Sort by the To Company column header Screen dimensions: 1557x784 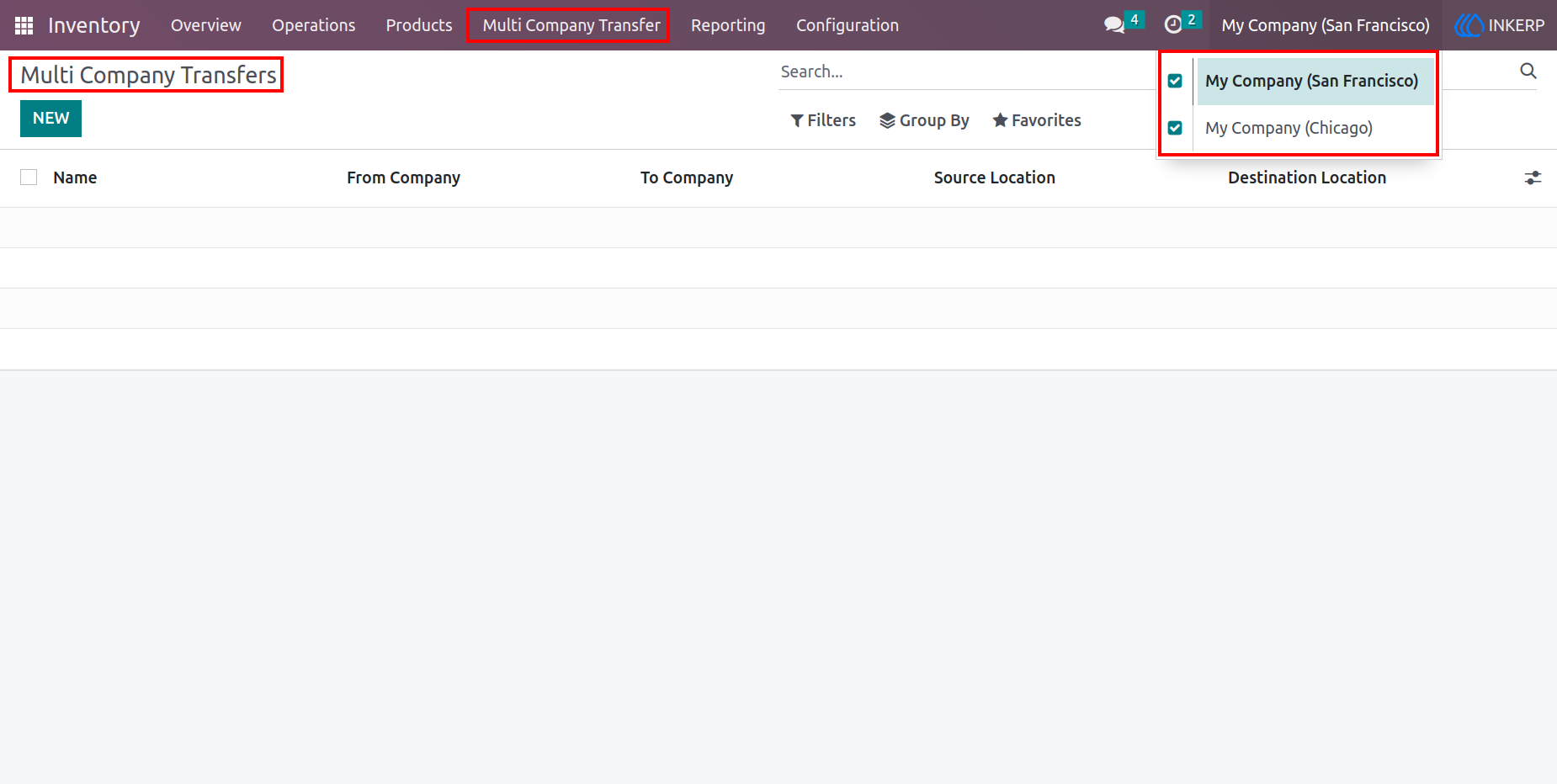[x=686, y=177]
